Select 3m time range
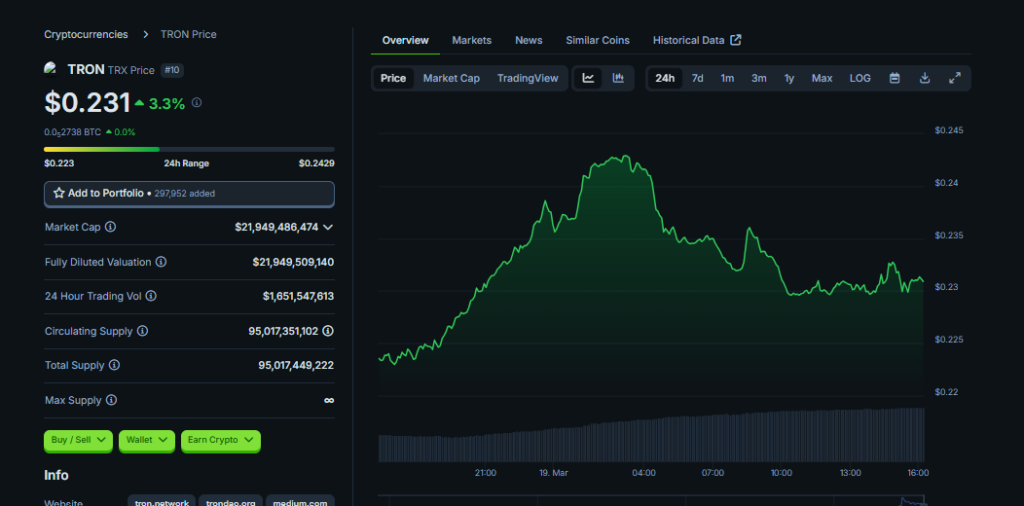This screenshot has height=506, width=1024. [x=759, y=78]
